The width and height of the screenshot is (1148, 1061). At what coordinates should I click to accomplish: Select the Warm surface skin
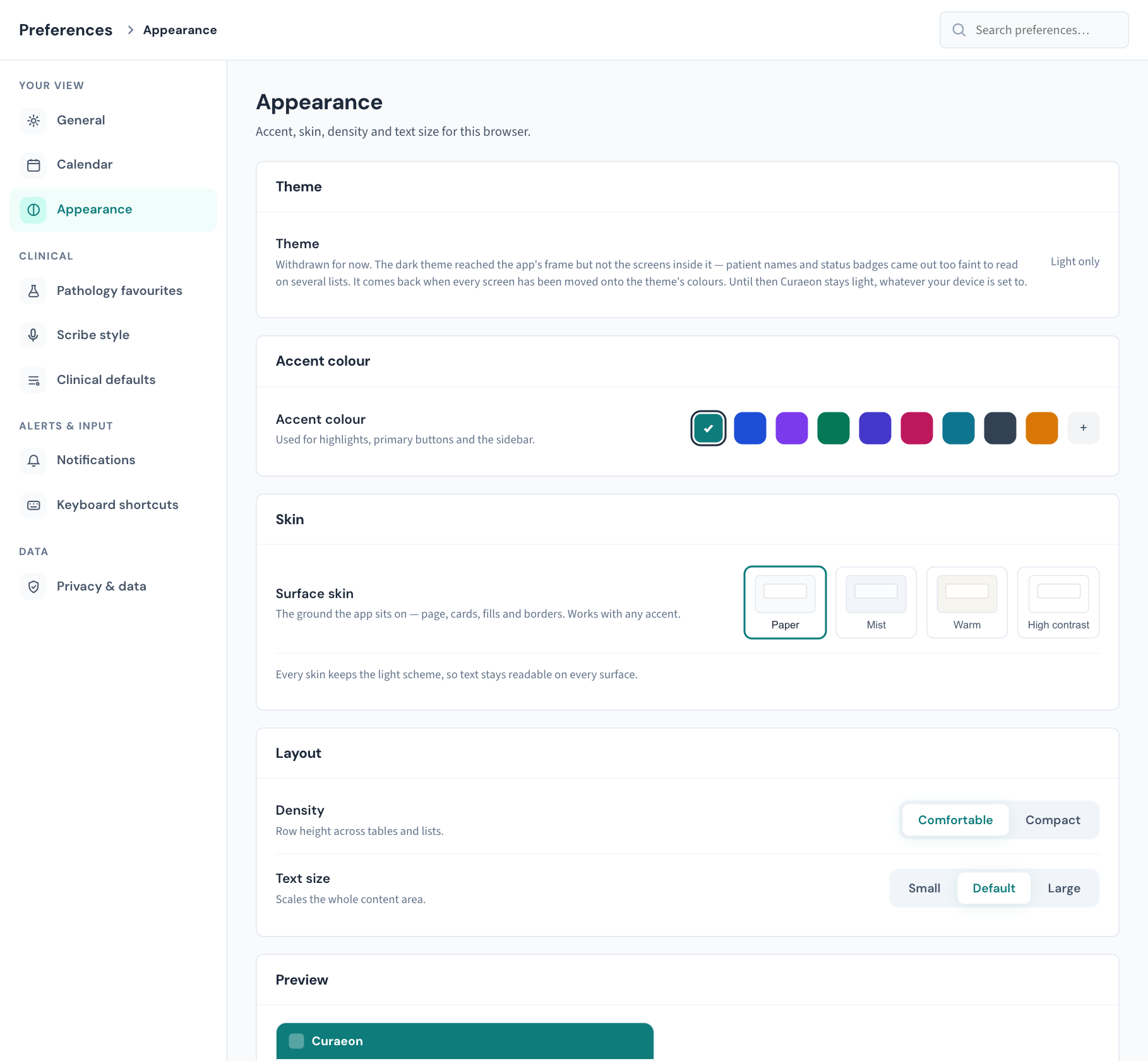[x=967, y=602]
